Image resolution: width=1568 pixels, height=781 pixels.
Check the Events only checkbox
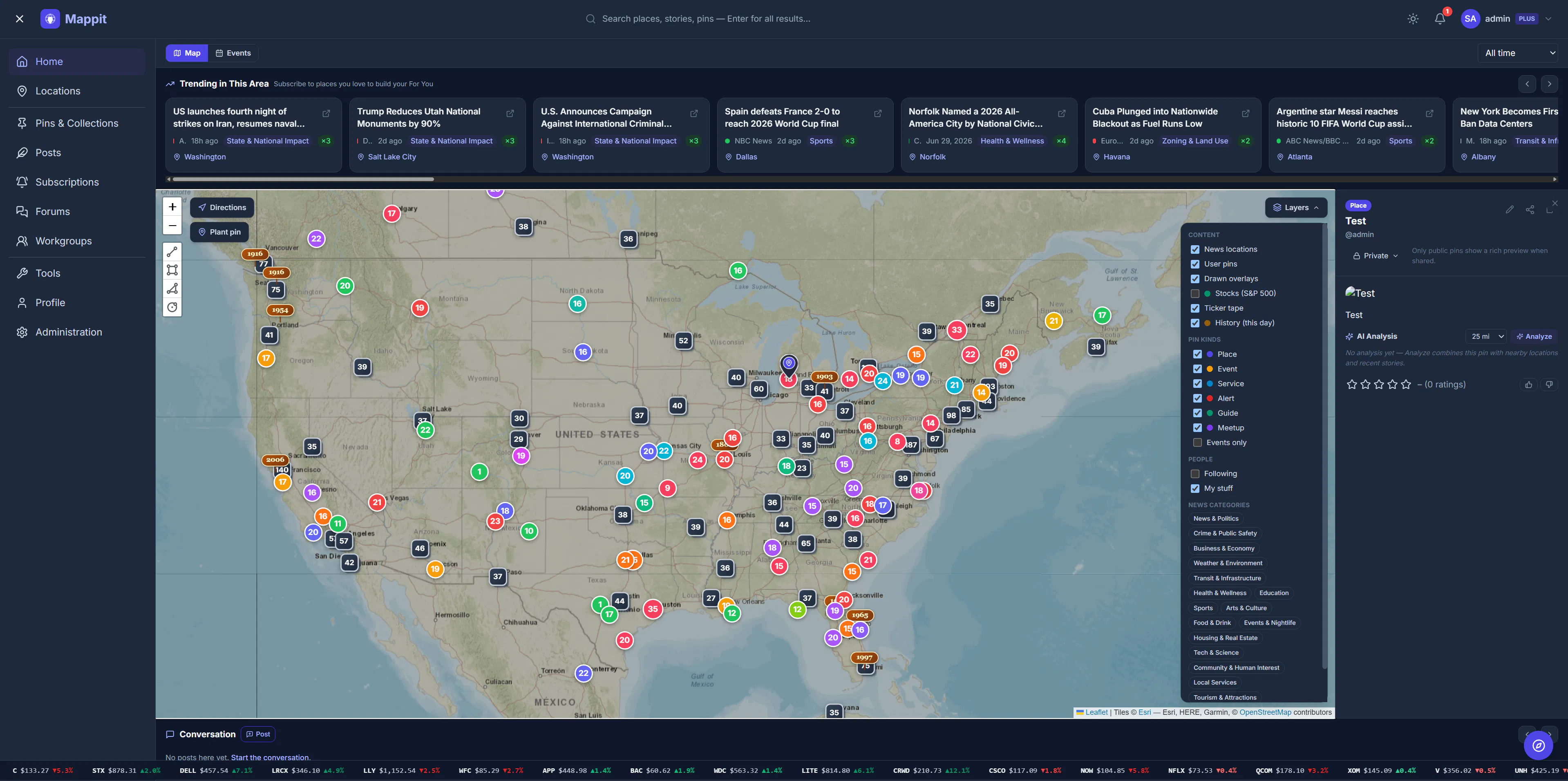1197,443
